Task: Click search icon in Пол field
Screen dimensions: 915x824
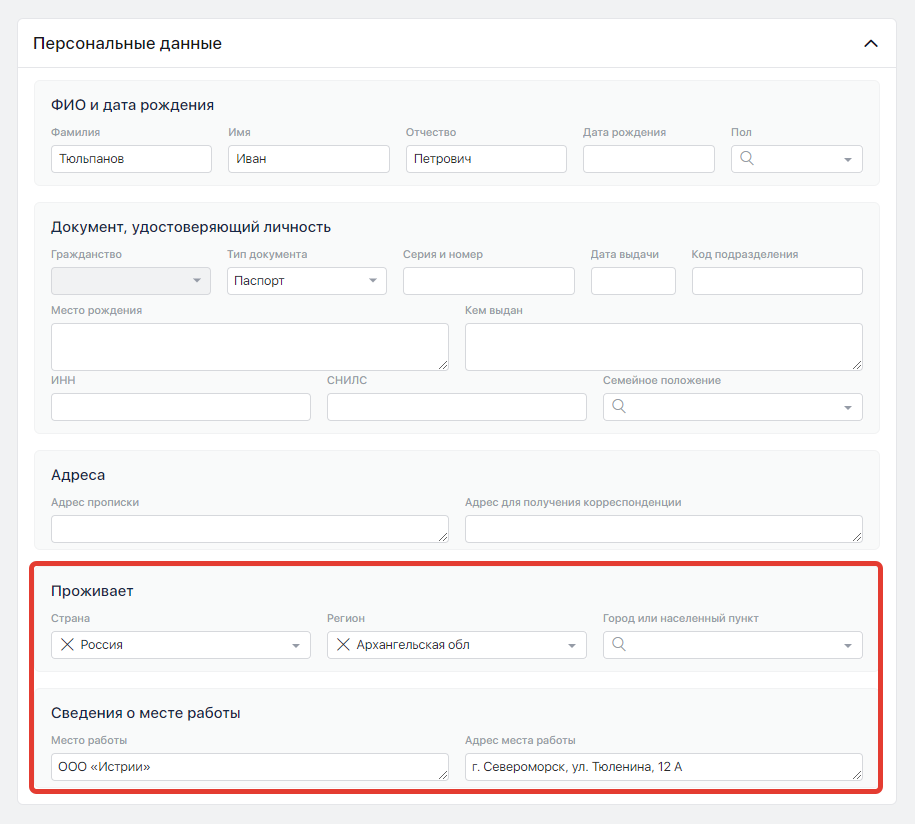Action: [x=746, y=158]
